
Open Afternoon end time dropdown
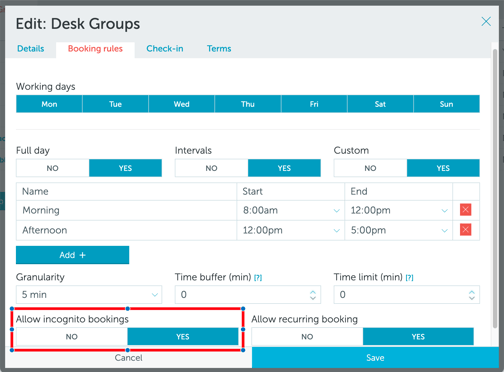399,230
